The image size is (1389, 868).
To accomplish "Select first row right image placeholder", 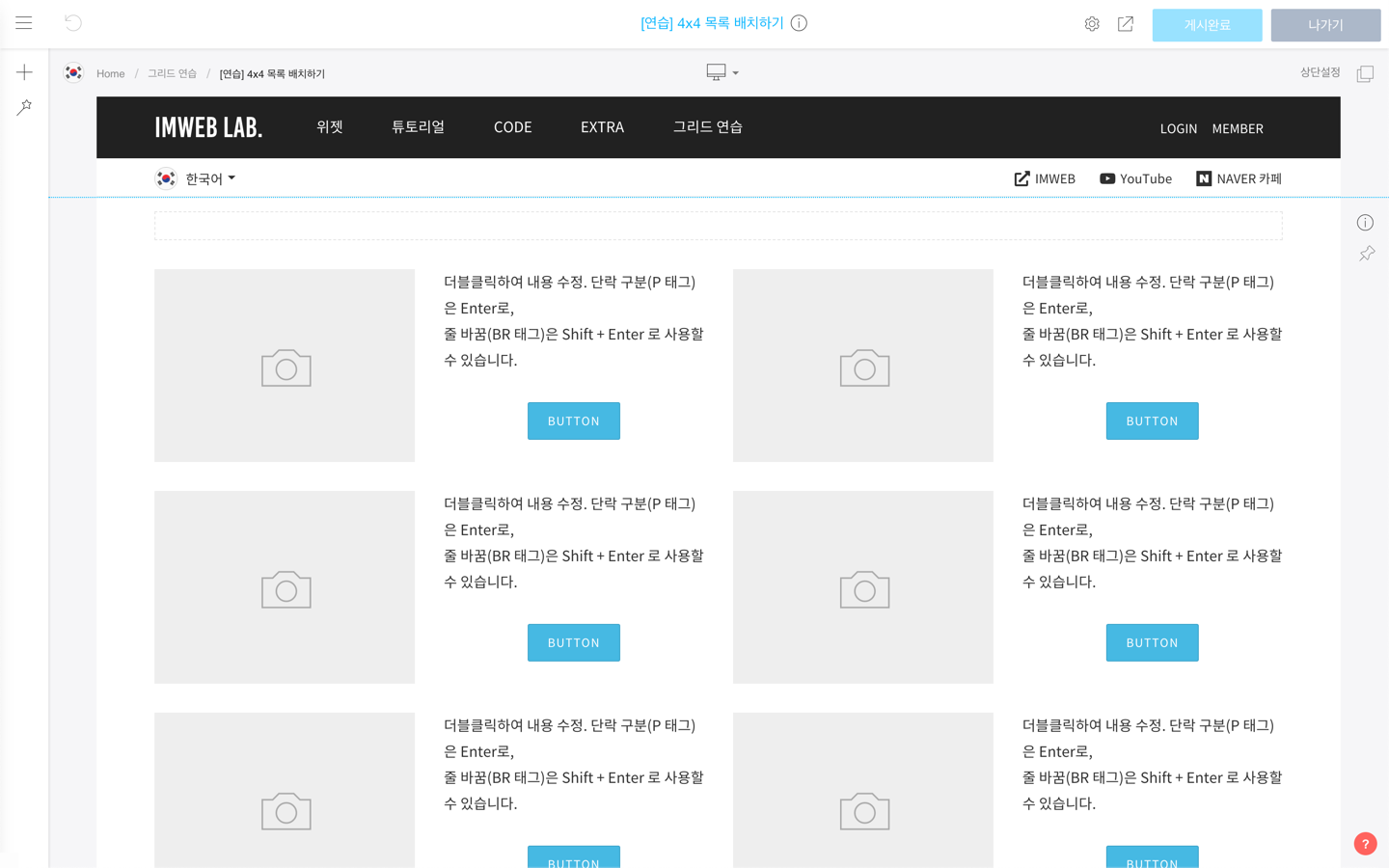I will (x=863, y=366).
